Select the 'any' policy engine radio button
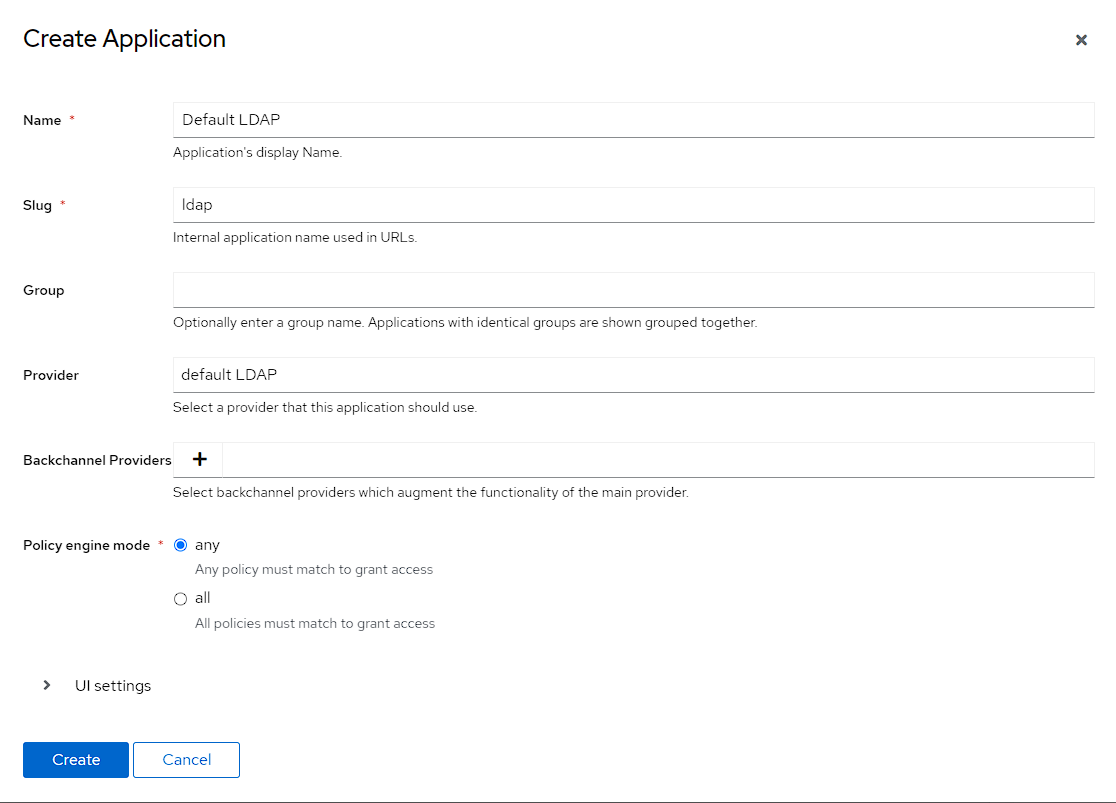 click(181, 545)
